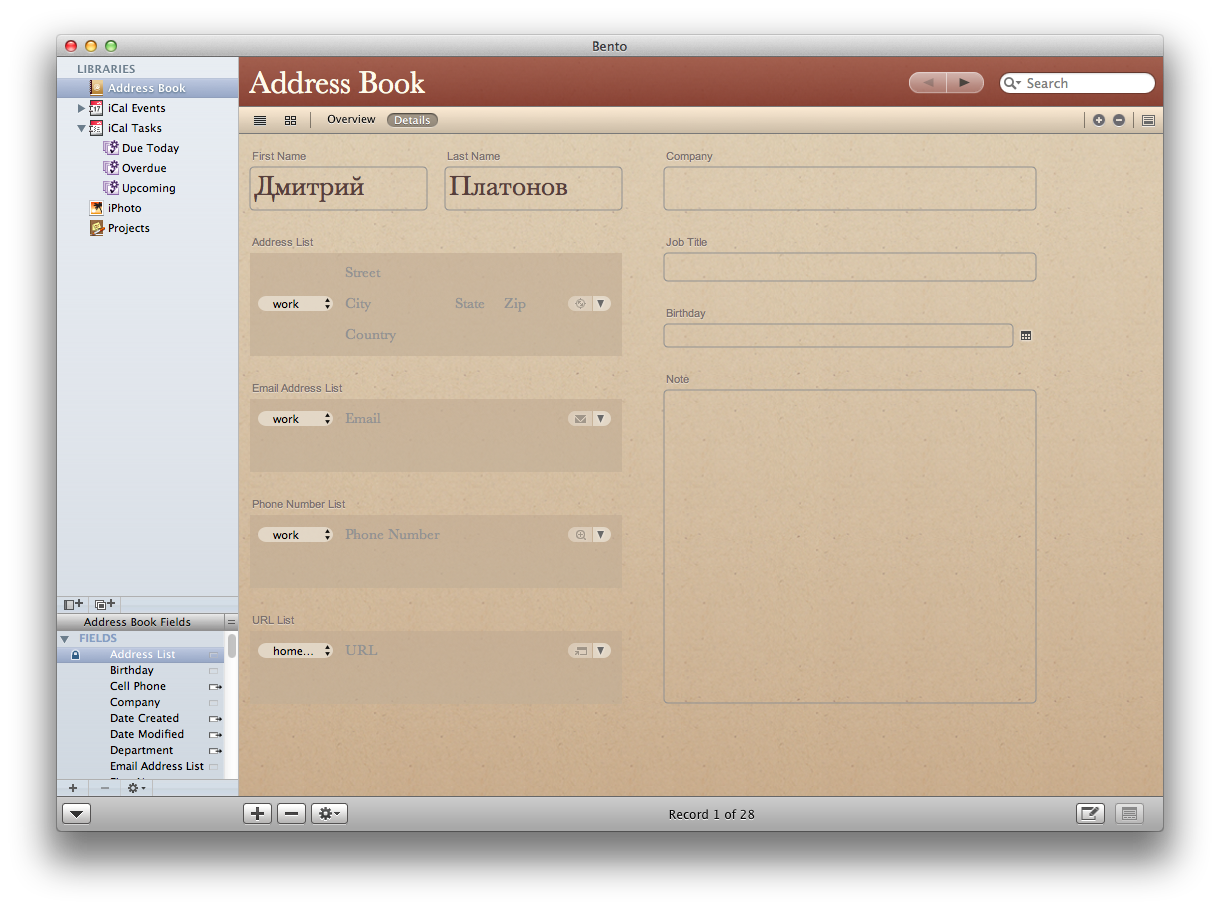1220x910 pixels.
Task: Toggle the table split view button bottom right
Action: pos(1129,814)
